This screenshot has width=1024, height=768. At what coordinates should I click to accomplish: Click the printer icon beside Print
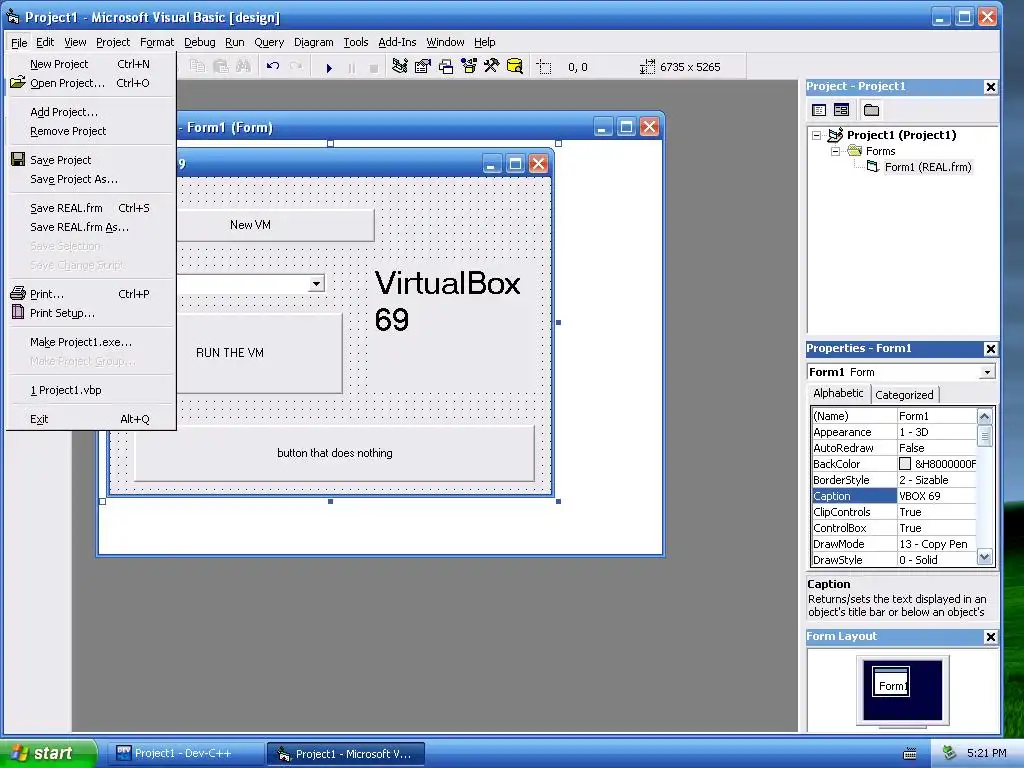click(18, 293)
